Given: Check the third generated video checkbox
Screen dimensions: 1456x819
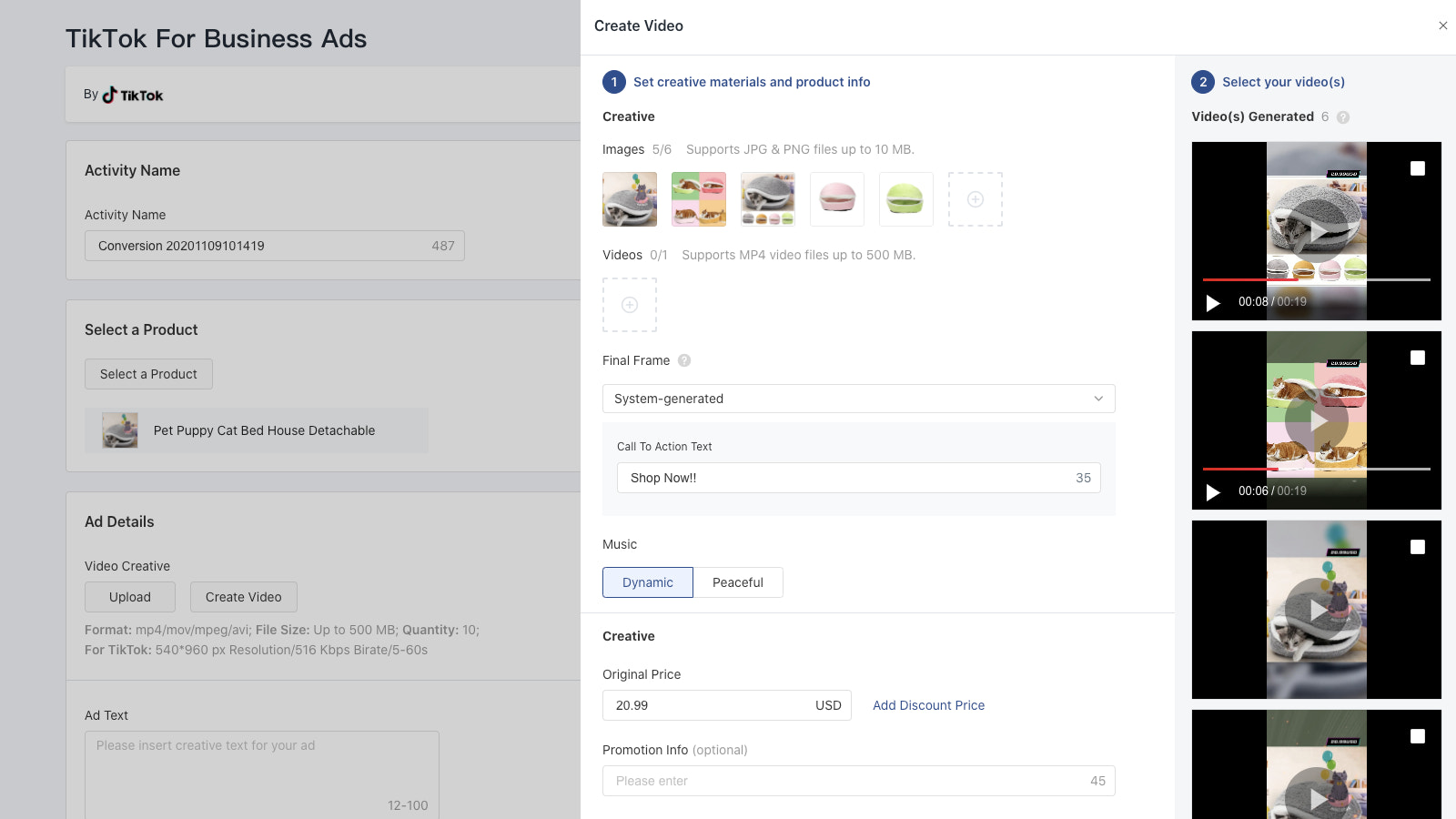Looking at the screenshot, I should pos(1417,547).
